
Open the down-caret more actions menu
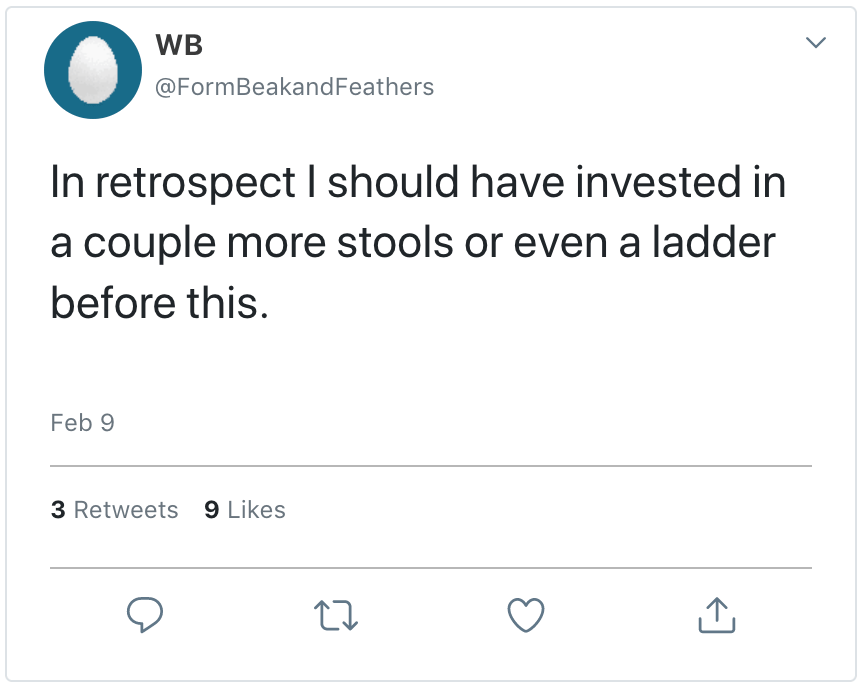[x=816, y=43]
